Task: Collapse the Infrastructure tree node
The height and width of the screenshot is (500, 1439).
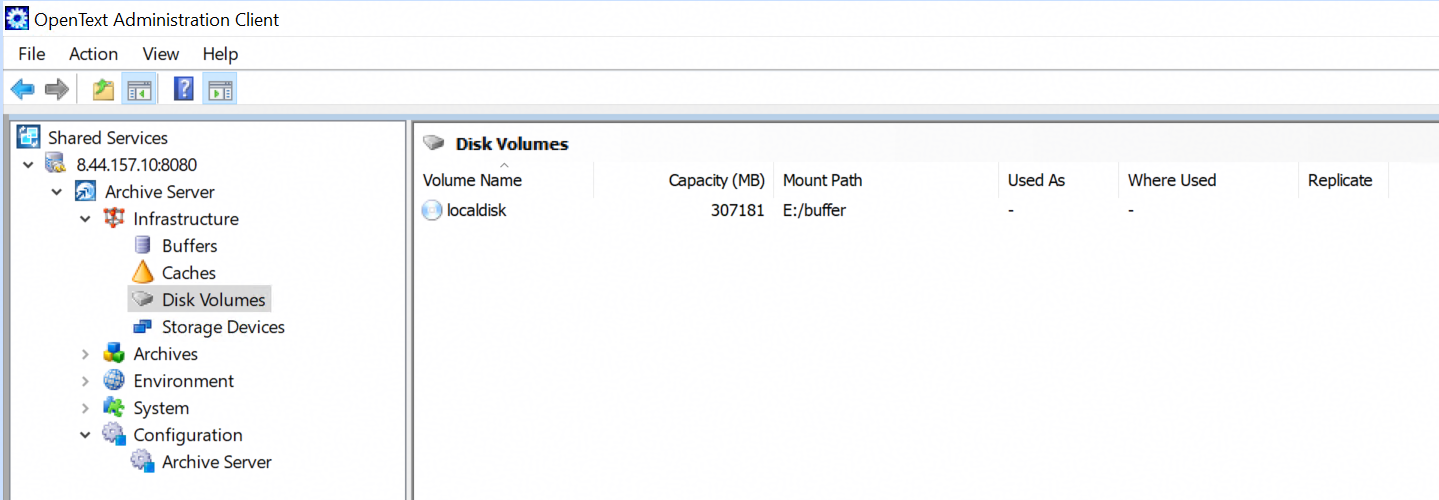Action: 86,218
